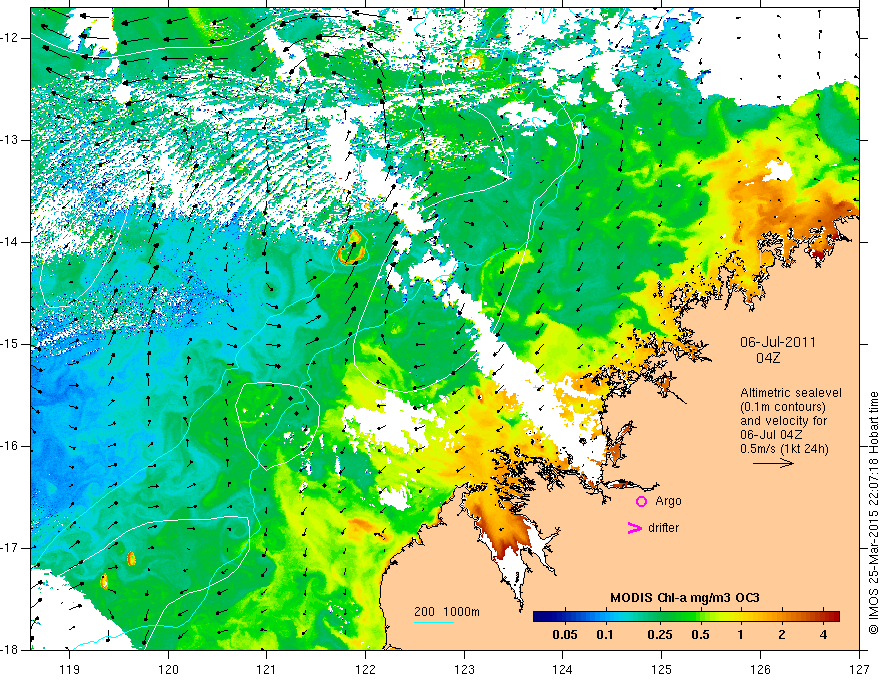
Task: Click the '-12' latitude axis label
Action: tap(11, 38)
